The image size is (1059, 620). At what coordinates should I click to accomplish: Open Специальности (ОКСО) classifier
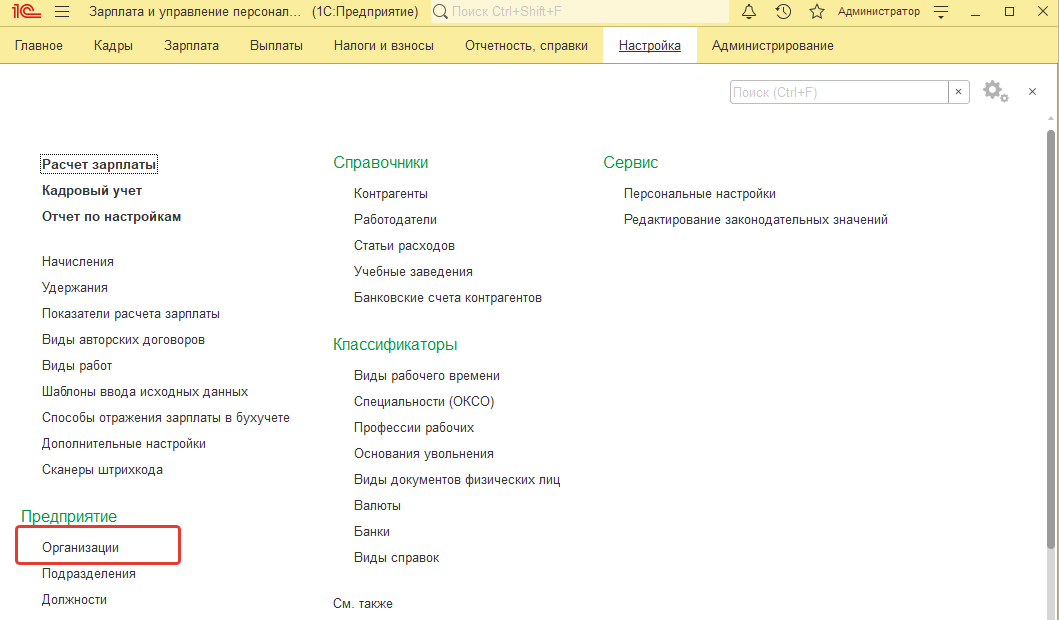[x=424, y=402]
